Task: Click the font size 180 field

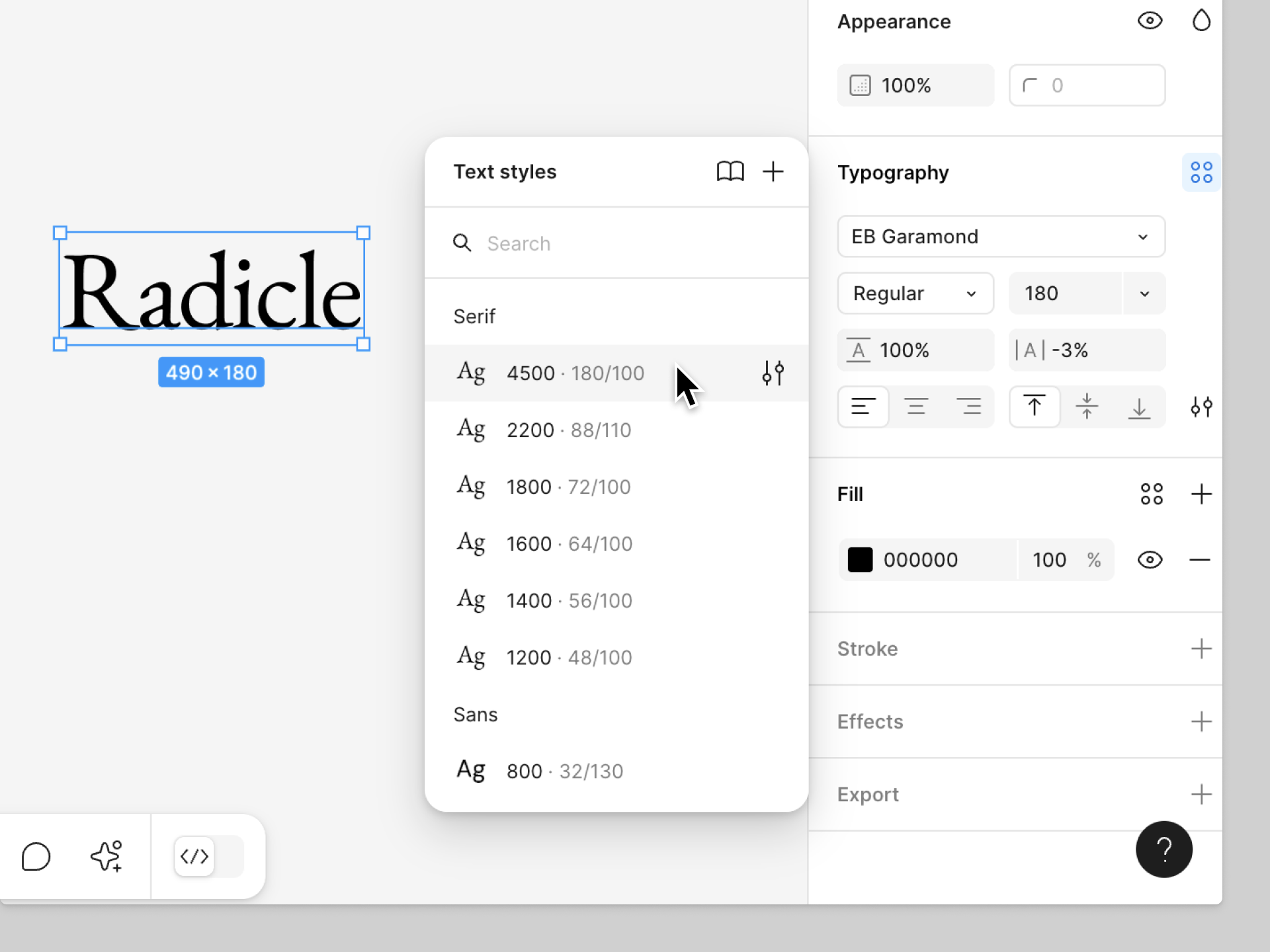Action: 1065,293
